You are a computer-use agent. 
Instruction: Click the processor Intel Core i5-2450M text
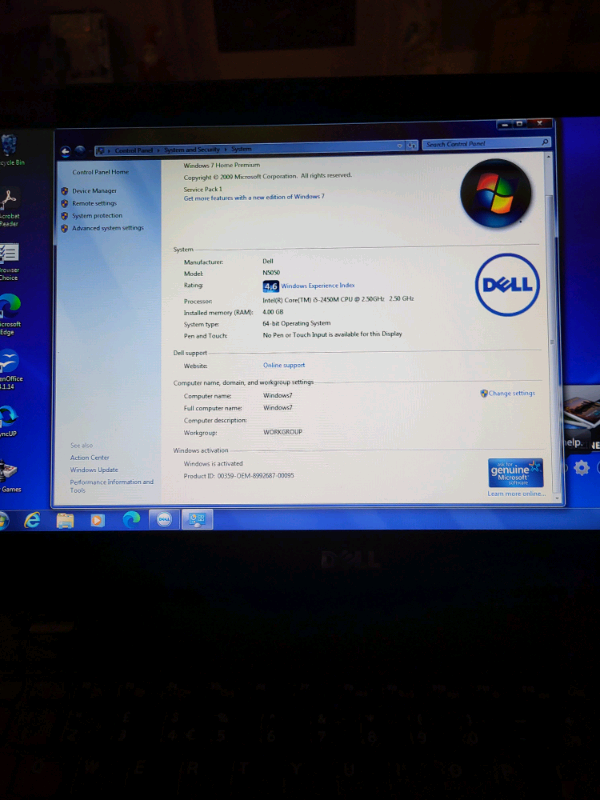point(338,299)
